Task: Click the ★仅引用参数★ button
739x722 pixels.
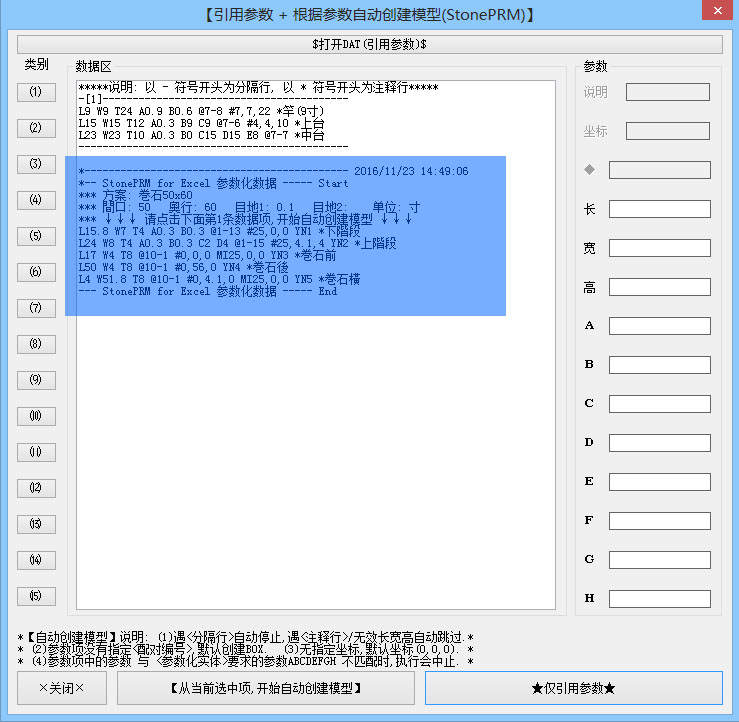Action: (x=574, y=688)
